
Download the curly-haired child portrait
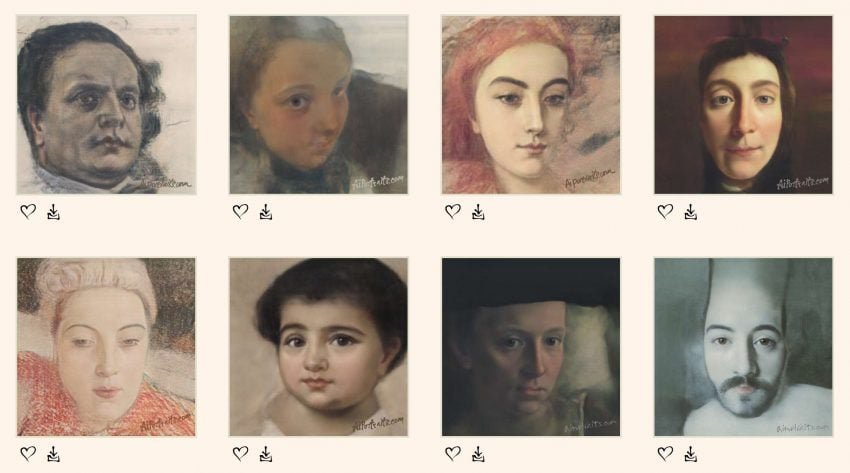(x=266, y=454)
